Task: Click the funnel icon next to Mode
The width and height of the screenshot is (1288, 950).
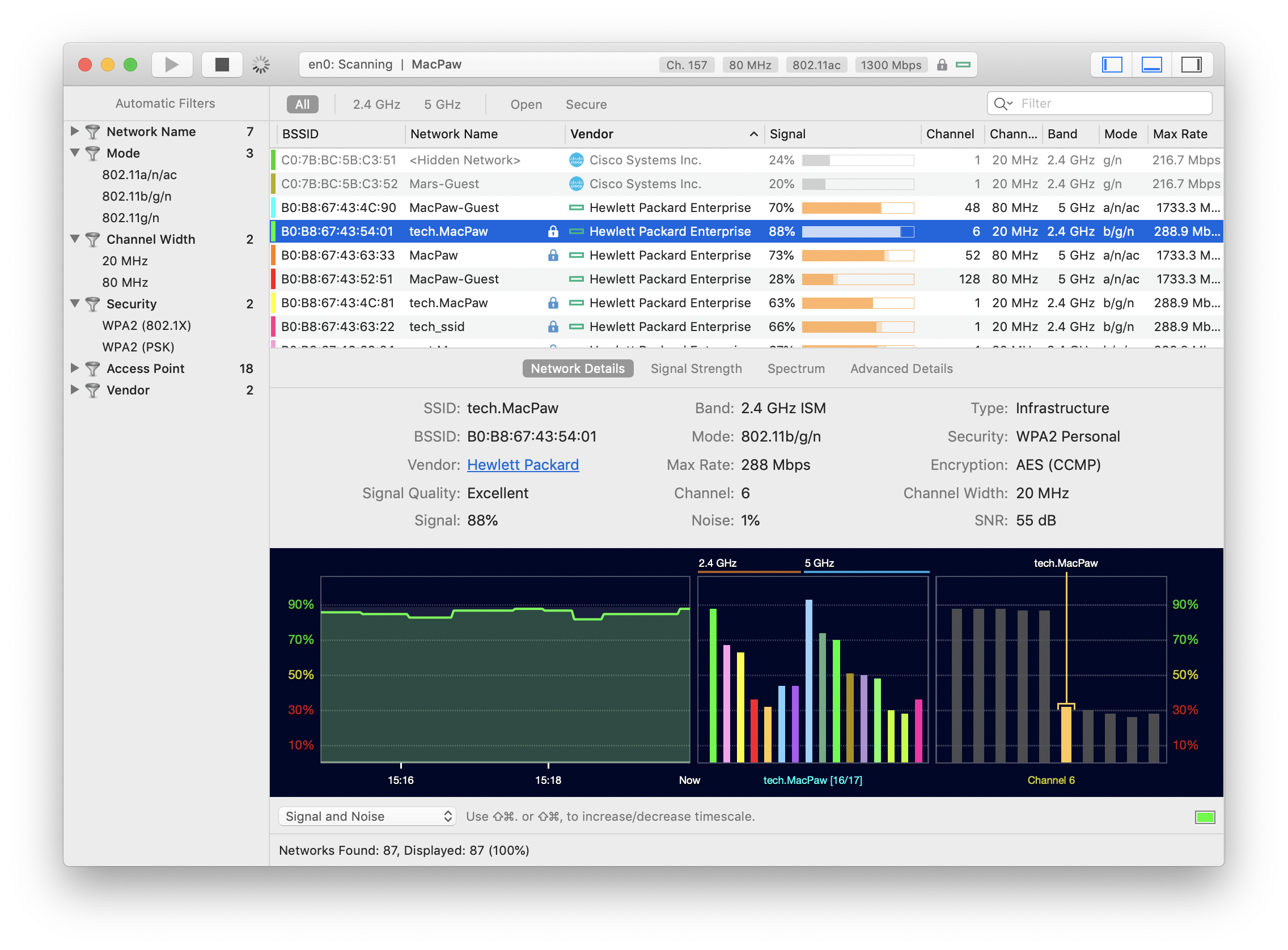Action: pos(92,154)
